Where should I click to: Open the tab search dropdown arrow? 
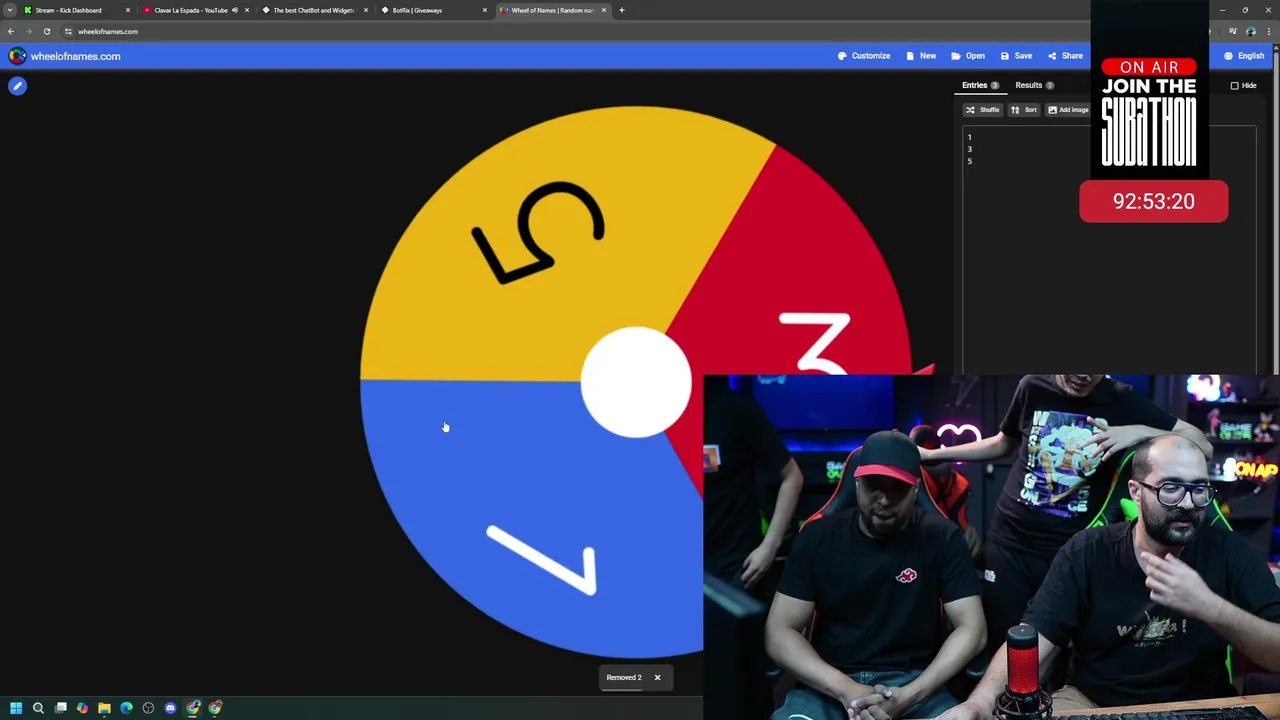tap(9, 10)
